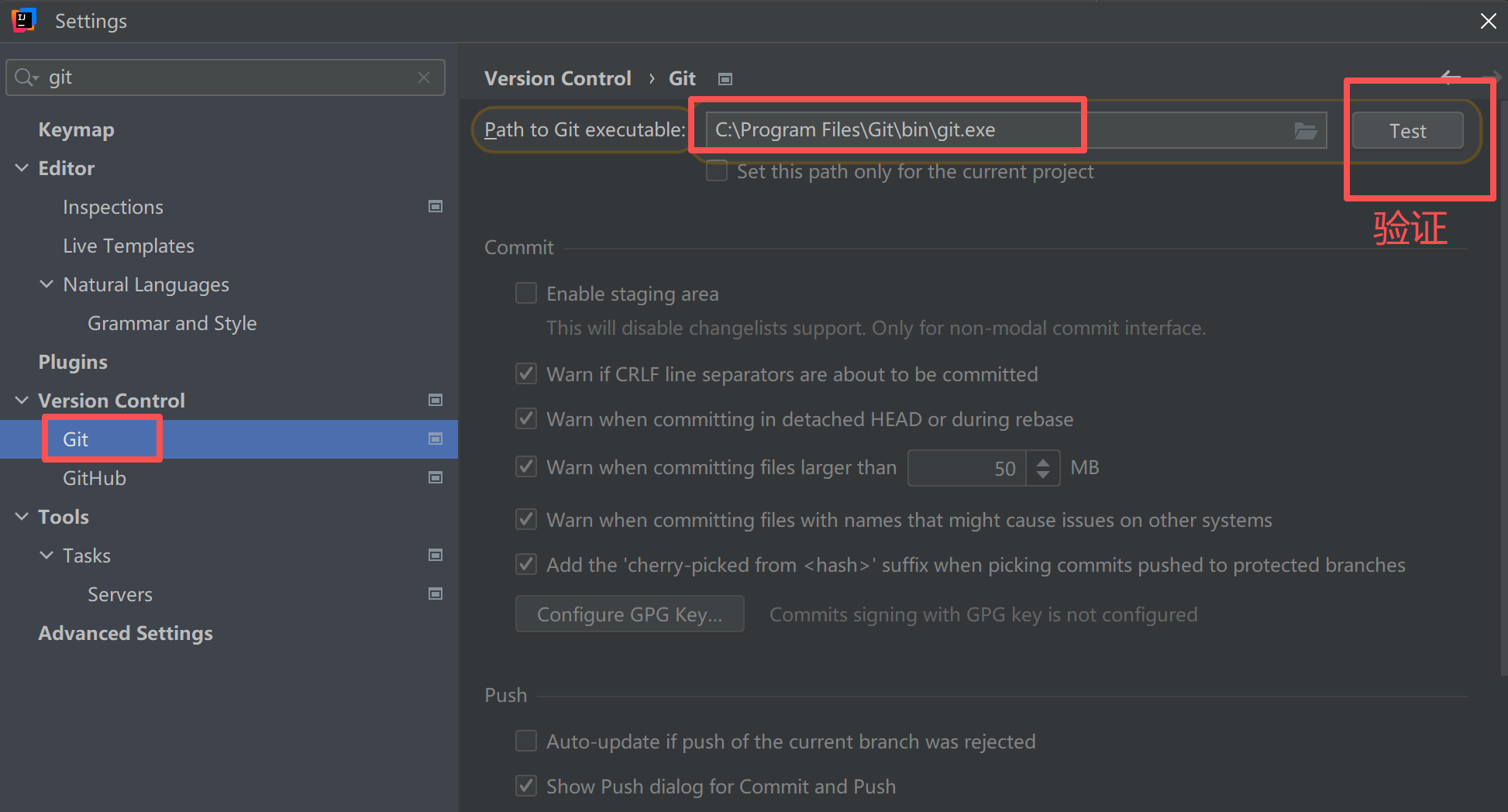Collapse the Tasks node
Viewport: 1508px width, 812px height.
(x=46, y=555)
